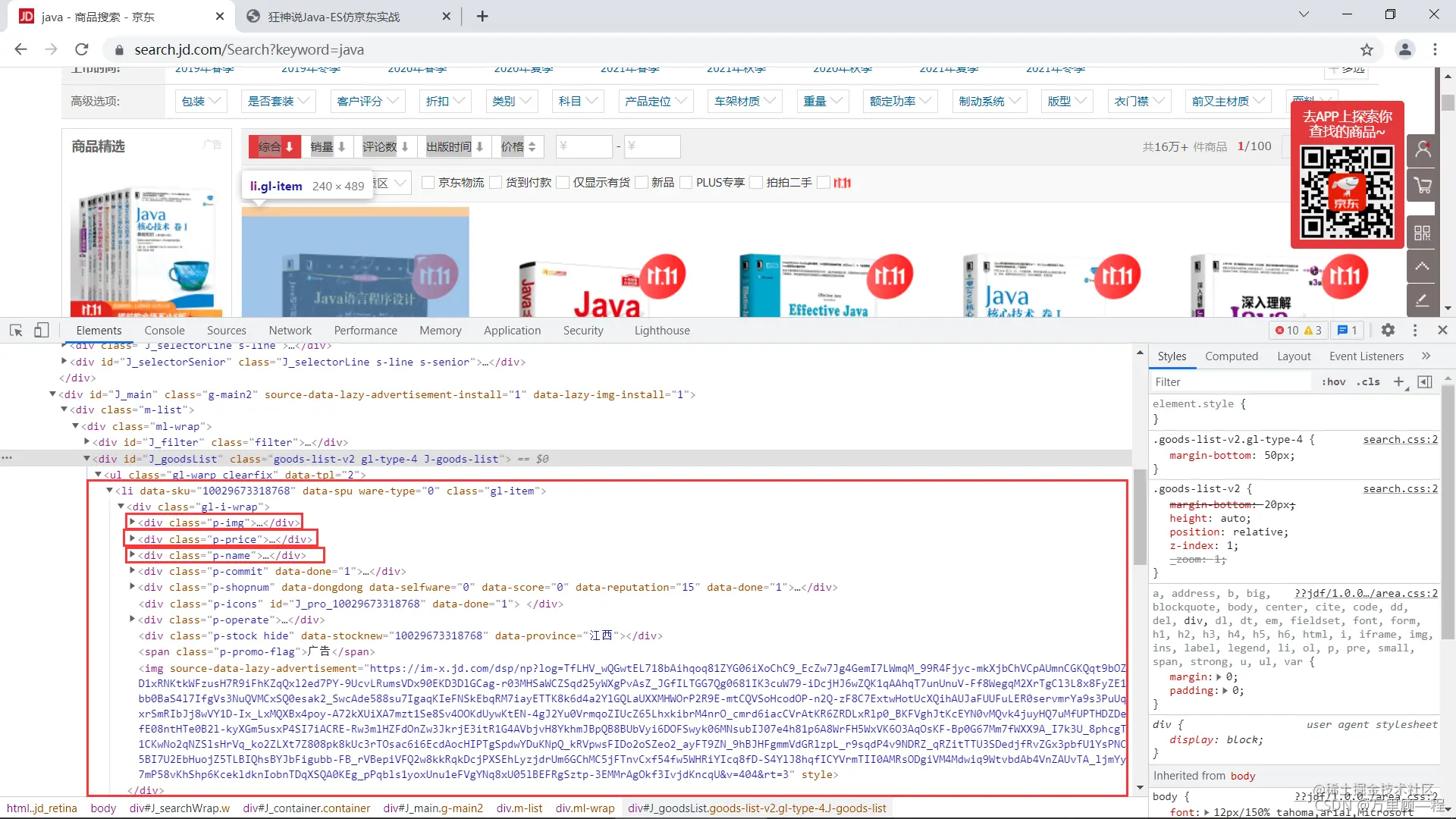
Task: Open the 折扣 filter dropdown
Action: pos(445,101)
